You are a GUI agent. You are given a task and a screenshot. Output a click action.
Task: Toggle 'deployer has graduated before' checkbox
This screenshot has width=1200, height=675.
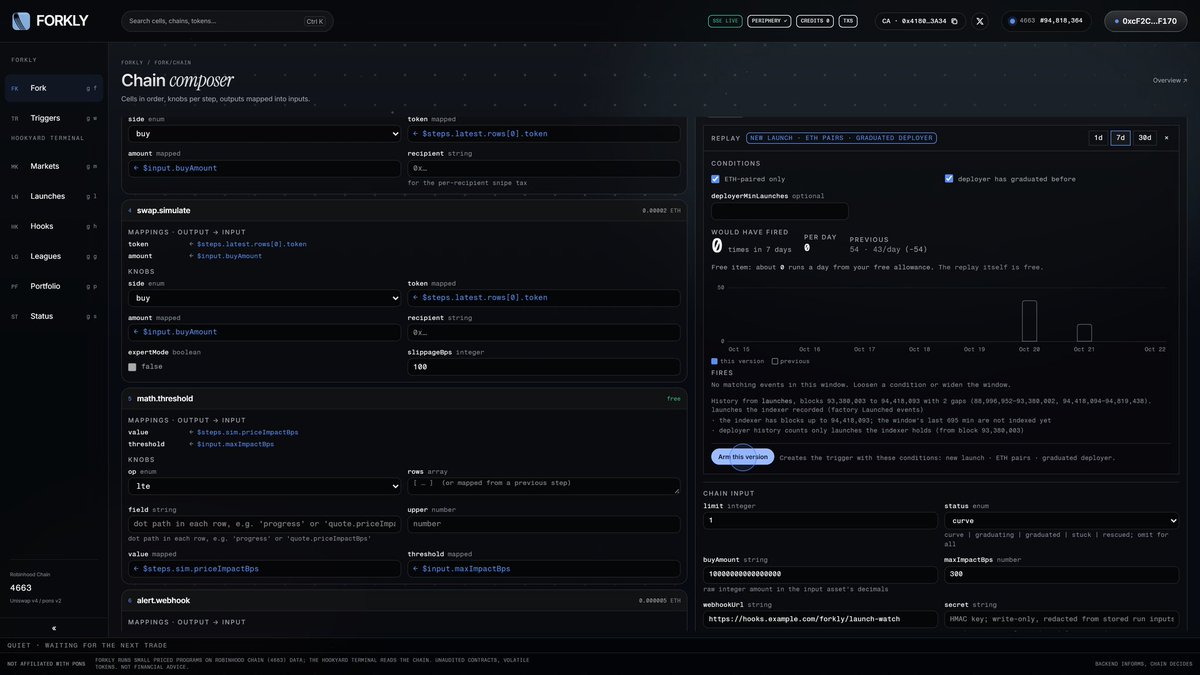pos(949,179)
